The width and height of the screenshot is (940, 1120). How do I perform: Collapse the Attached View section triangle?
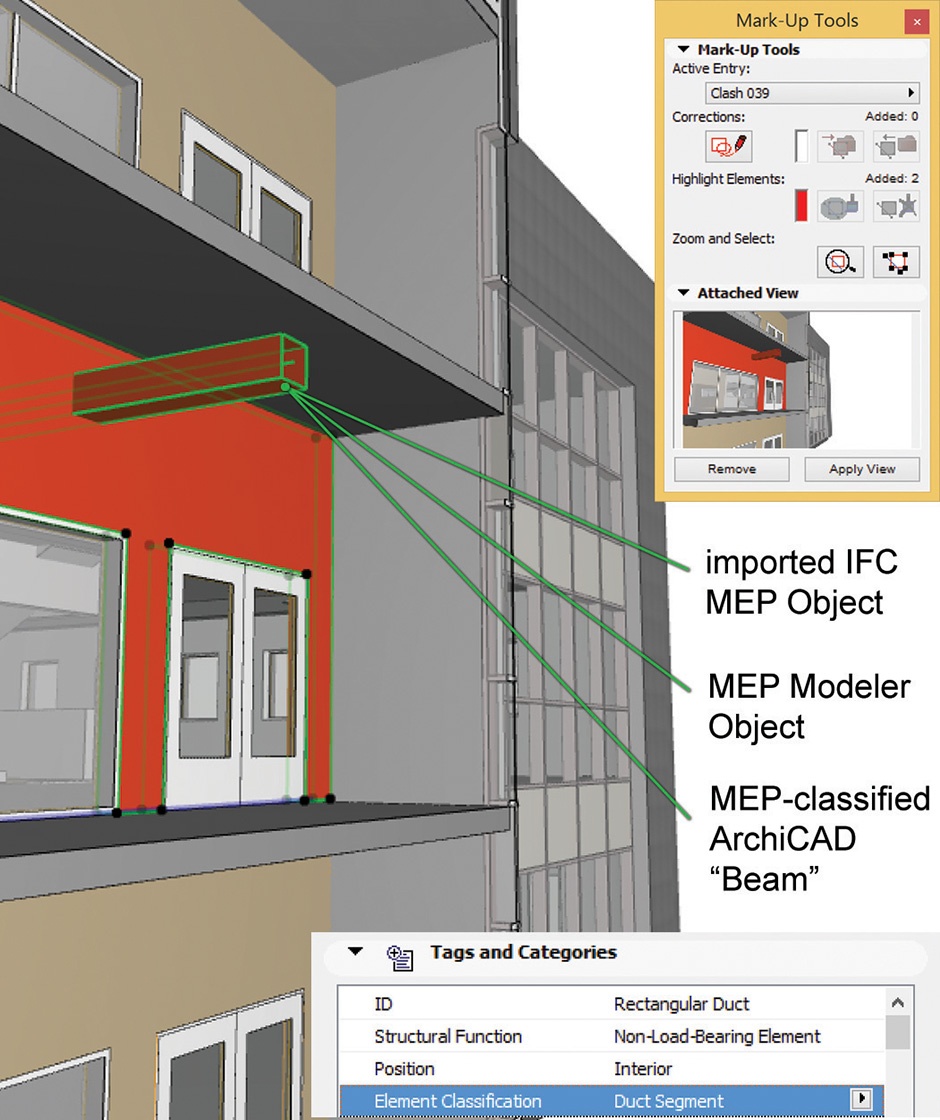pos(684,293)
